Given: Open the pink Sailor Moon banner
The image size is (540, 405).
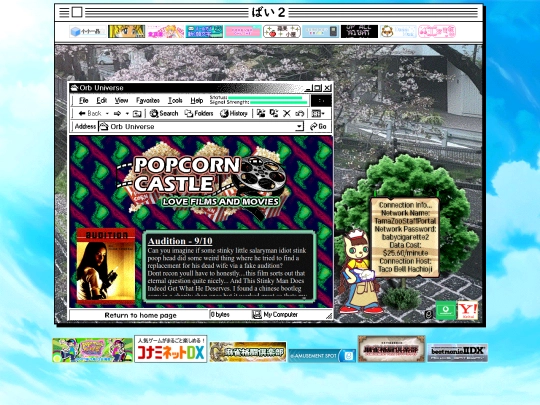Looking at the screenshot, I should 165,31.
